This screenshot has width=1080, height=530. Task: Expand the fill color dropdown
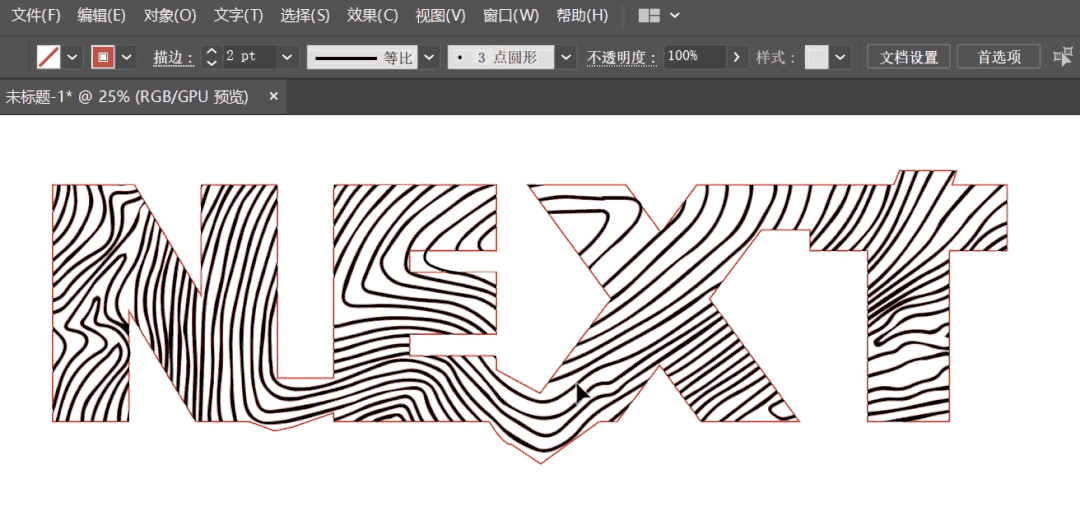click(x=72, y=57)
